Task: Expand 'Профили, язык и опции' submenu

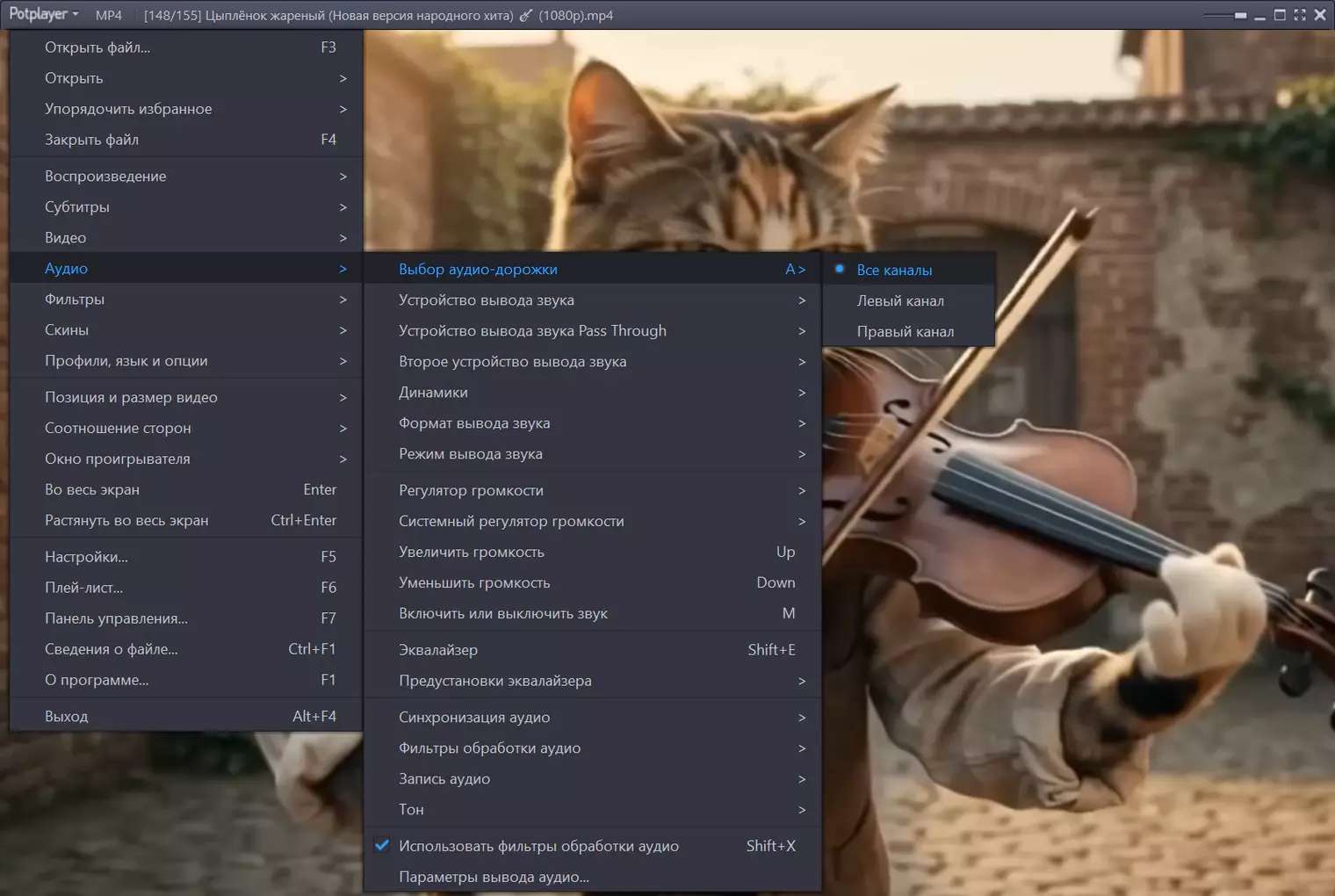Action: click(x=186, y=361)
